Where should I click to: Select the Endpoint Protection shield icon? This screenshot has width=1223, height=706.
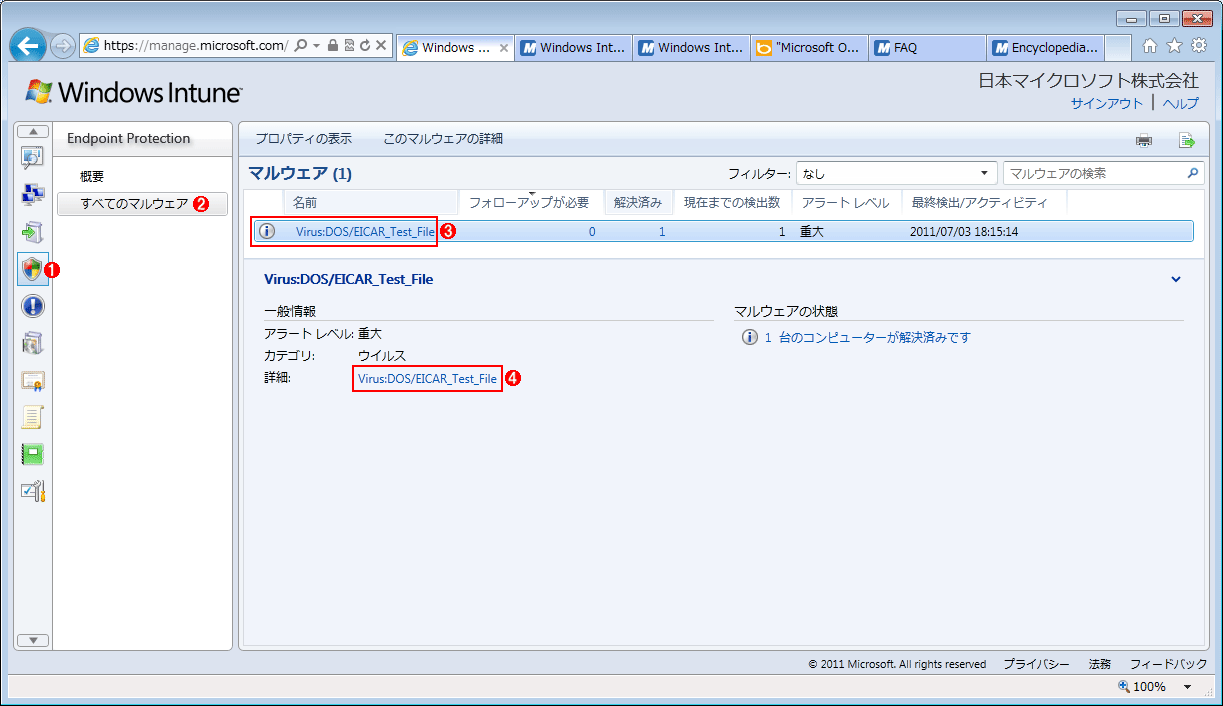33,269
